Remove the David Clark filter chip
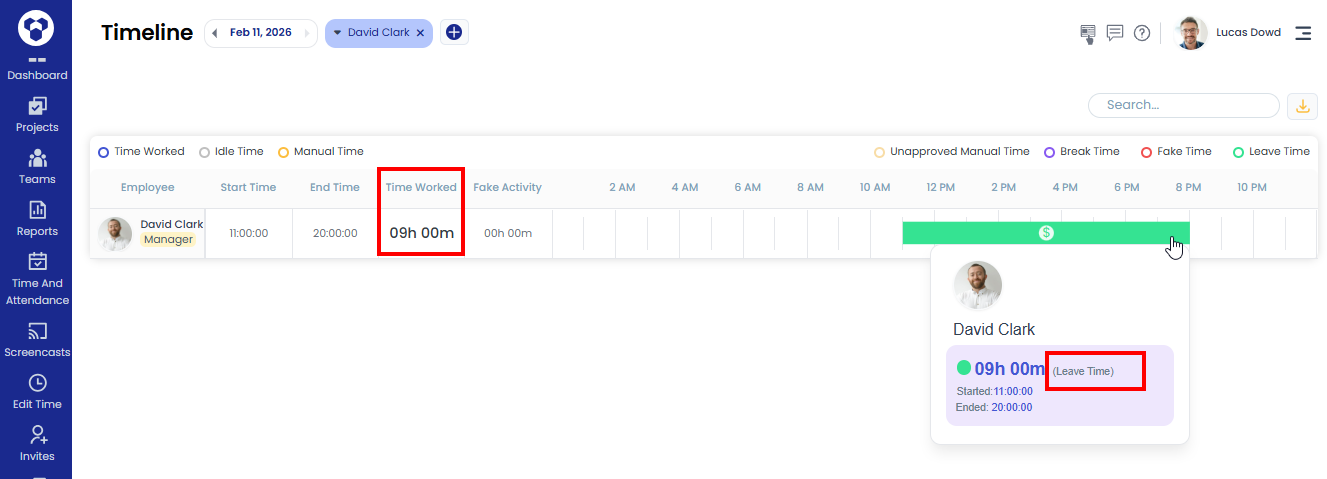 pos(420,33)
